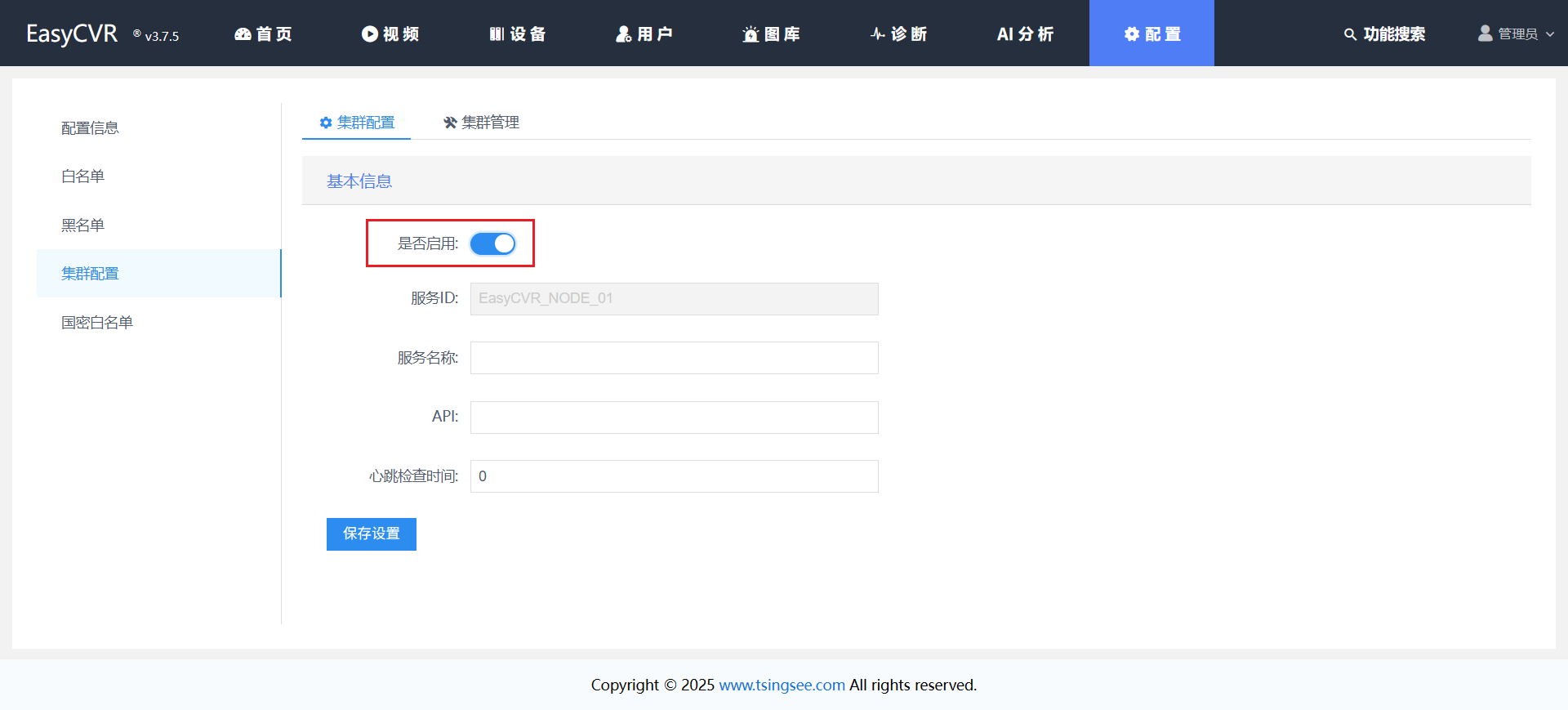Focus the API input field
Viewport: 1568px width, 710px height.
tap(675, 418)
